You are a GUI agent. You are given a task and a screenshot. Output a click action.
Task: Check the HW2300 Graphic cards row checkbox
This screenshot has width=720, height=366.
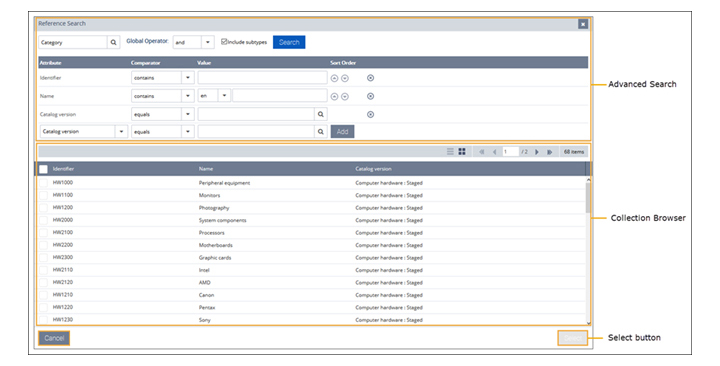point(43,257)
